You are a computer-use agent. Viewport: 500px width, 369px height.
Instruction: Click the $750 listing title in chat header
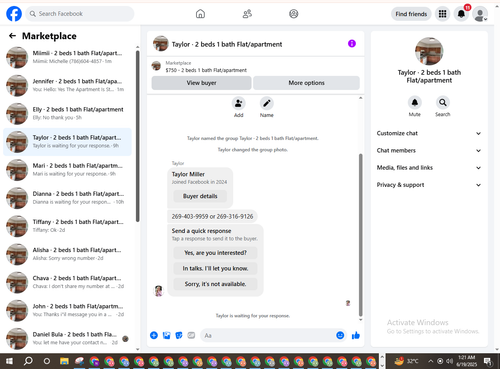[x=206, y=70]
